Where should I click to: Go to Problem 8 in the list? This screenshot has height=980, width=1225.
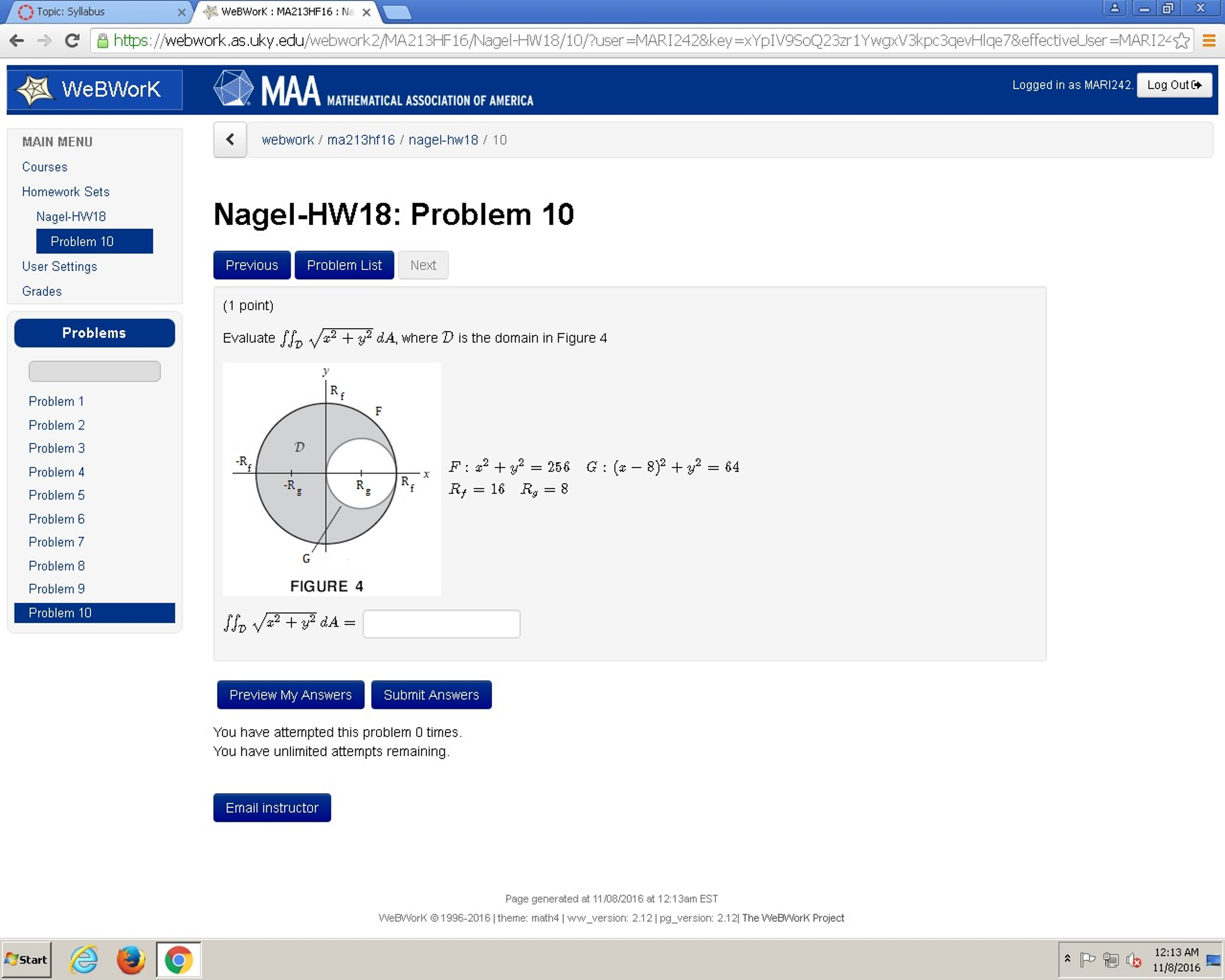pyautogui.click(x=57, y=566)
